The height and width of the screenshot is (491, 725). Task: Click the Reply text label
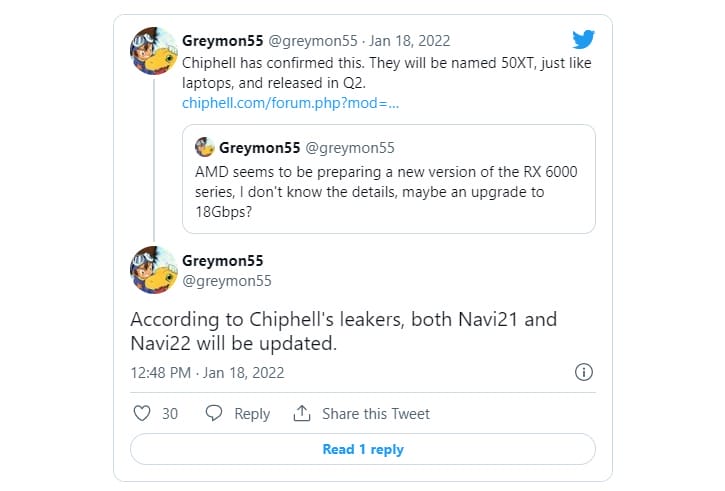(252, 414)
